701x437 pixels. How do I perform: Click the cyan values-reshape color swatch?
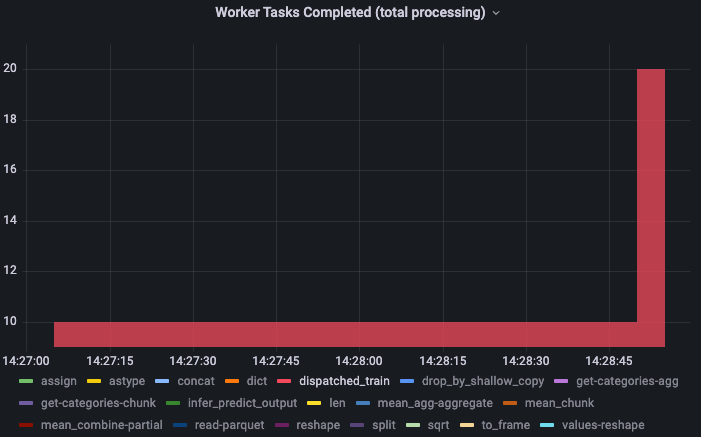click(547, 425)
